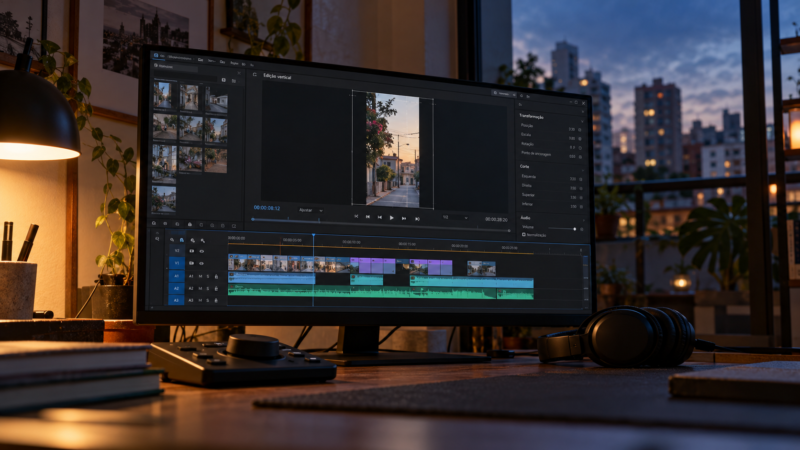The height and width of the screenshot is (450, 800).
Task: Reset the Inferior crop value
Action: pyautogui.click(x=581, y=207)
